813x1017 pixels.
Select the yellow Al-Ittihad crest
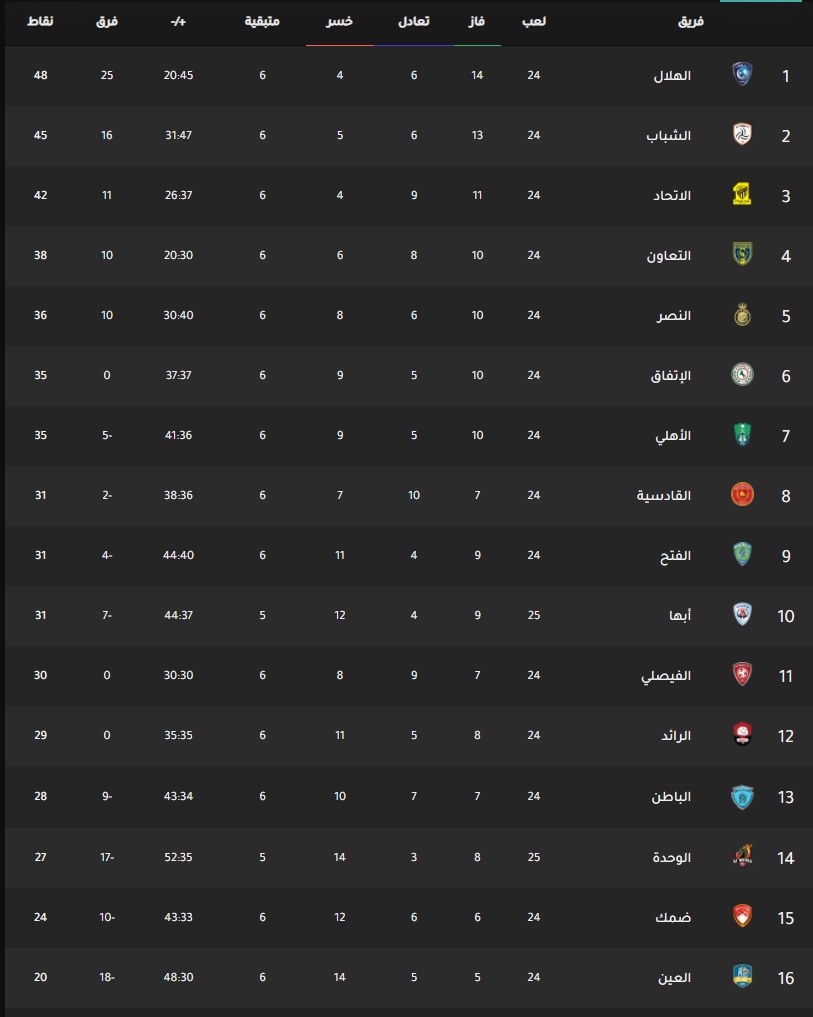pyautogui.click(x=742, y=195)
